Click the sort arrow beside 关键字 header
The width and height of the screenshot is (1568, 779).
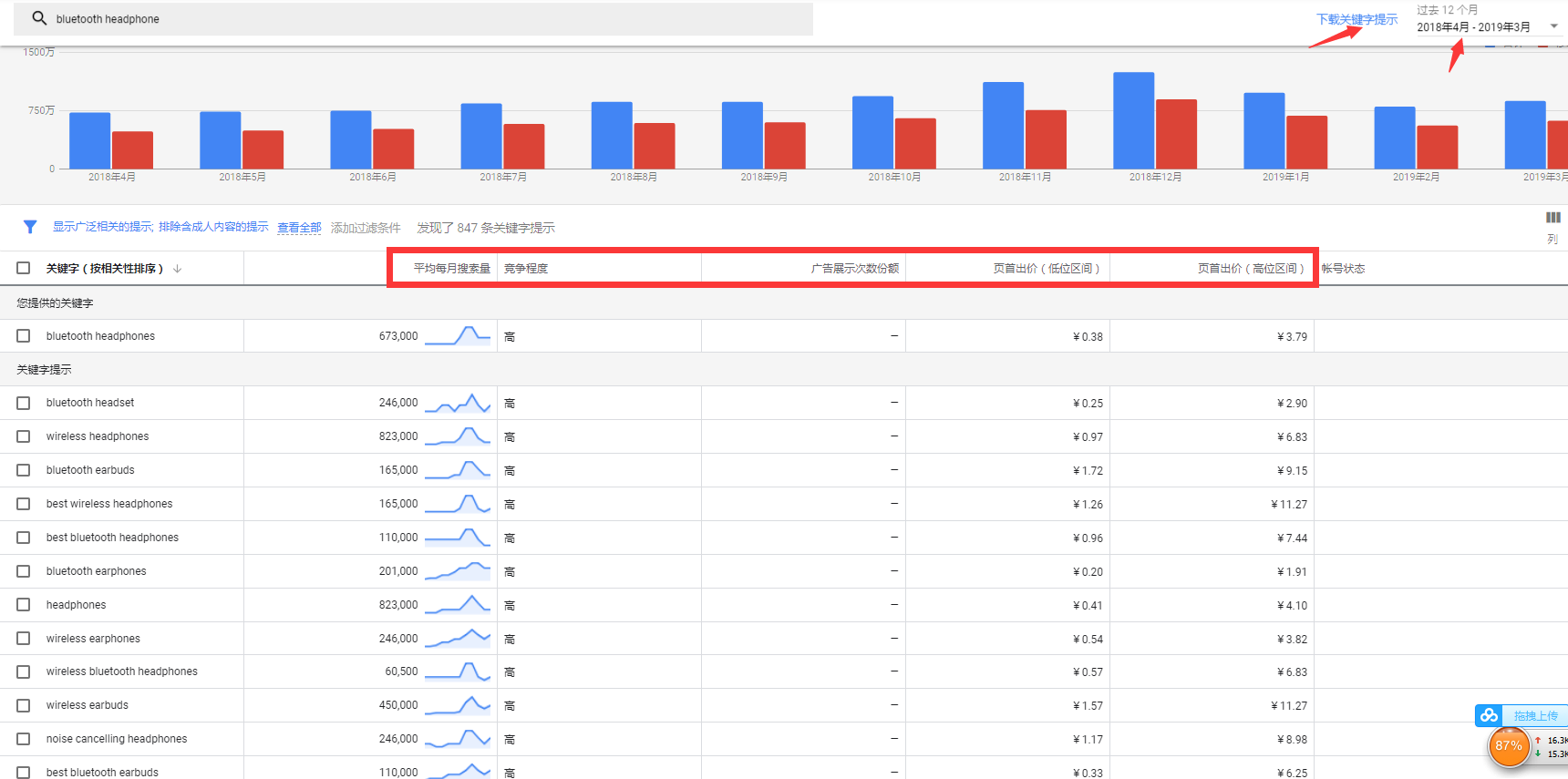[x=178, y=269]
